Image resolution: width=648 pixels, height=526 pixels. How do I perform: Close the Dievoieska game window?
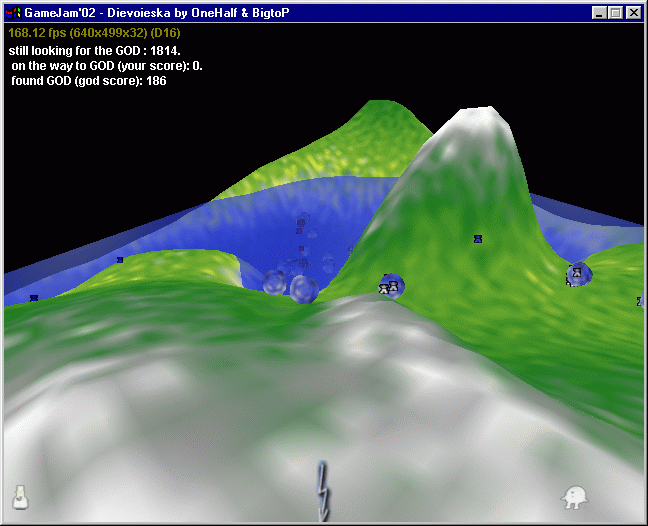633,13
